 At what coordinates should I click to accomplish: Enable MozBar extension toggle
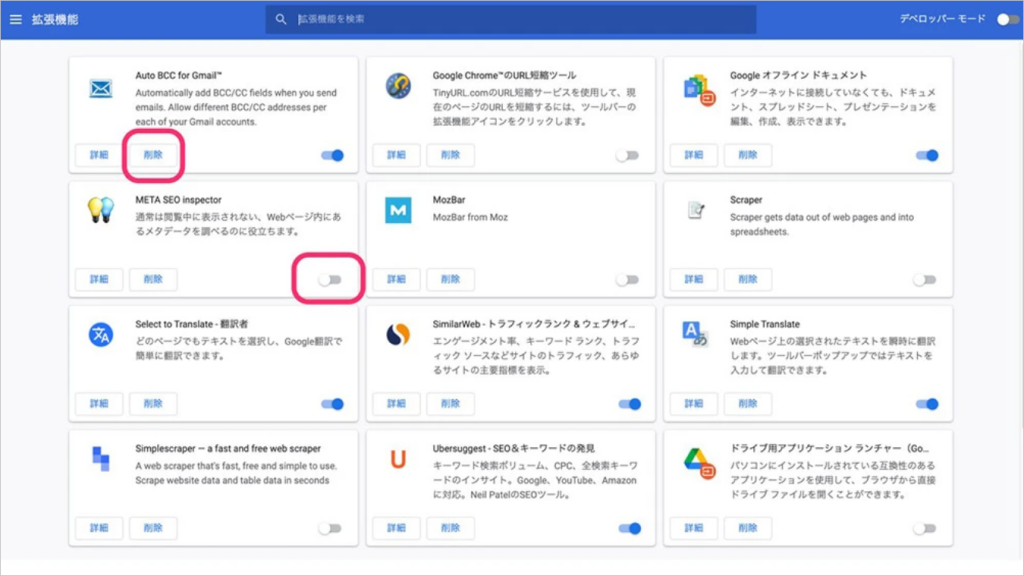[x=627, y=280]
